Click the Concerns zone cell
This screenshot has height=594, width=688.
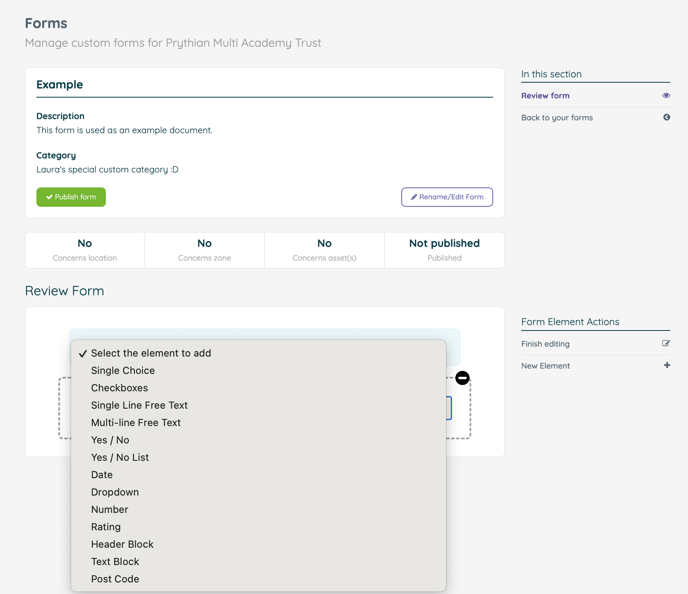(x=204, y=250)
